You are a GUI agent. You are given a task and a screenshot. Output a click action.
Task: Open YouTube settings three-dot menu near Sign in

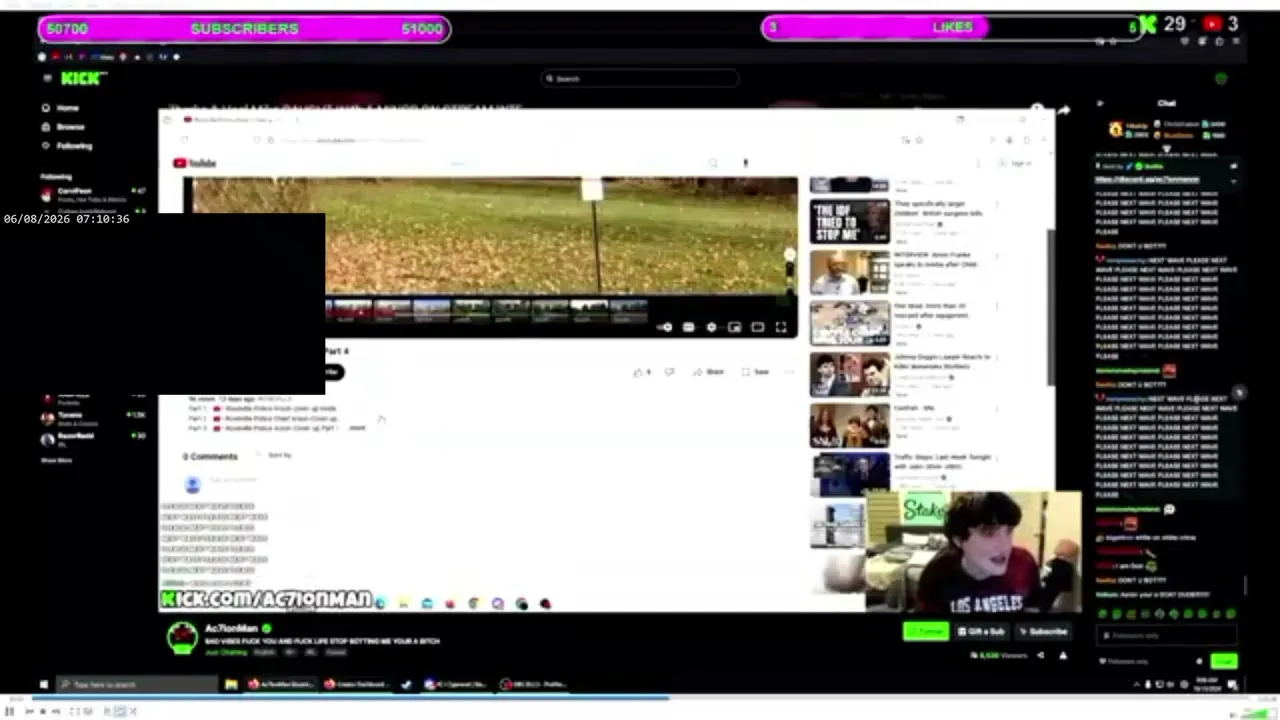[x=979, y=163]
